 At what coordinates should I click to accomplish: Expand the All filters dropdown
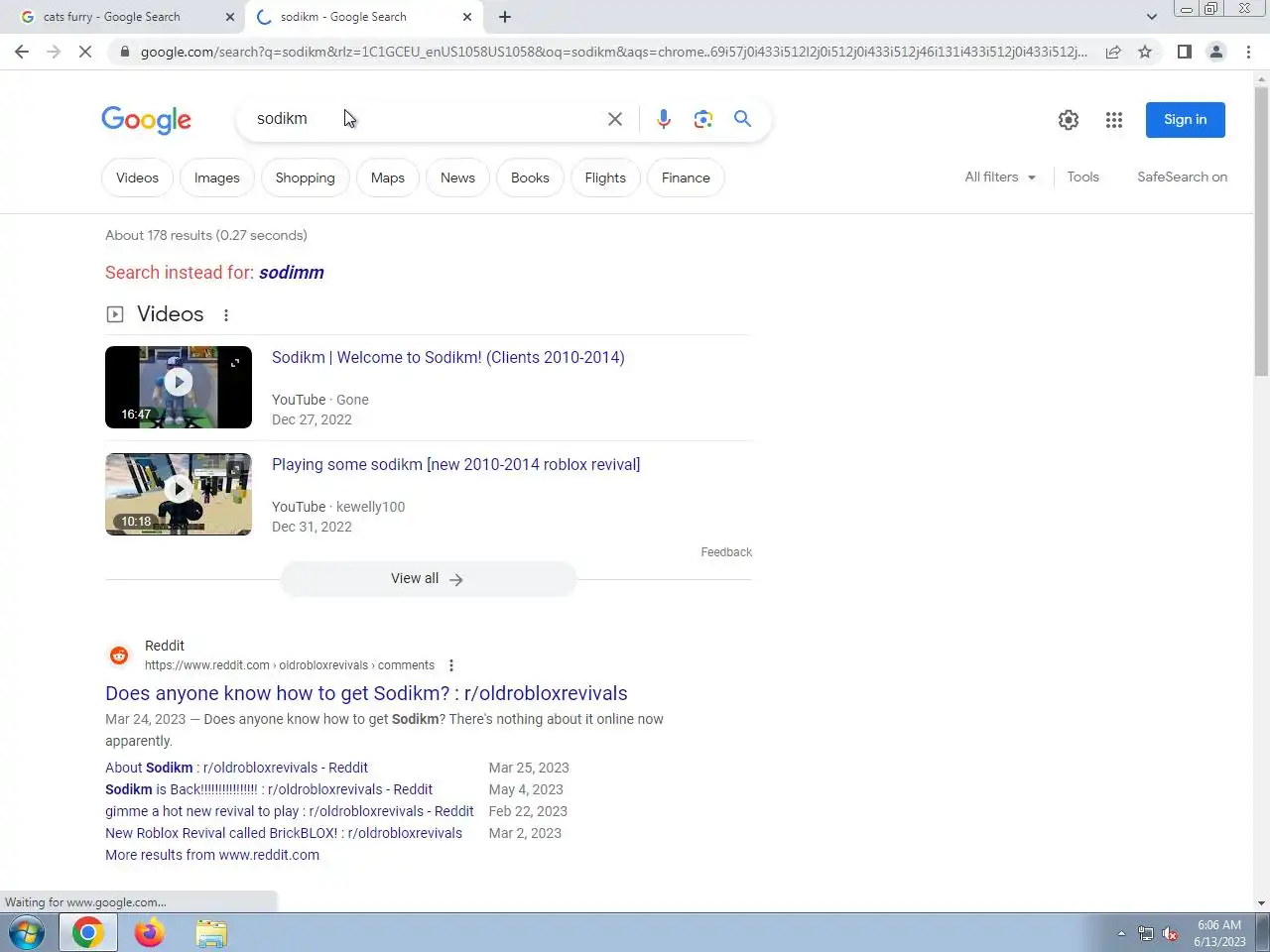tap(1000, 178)
